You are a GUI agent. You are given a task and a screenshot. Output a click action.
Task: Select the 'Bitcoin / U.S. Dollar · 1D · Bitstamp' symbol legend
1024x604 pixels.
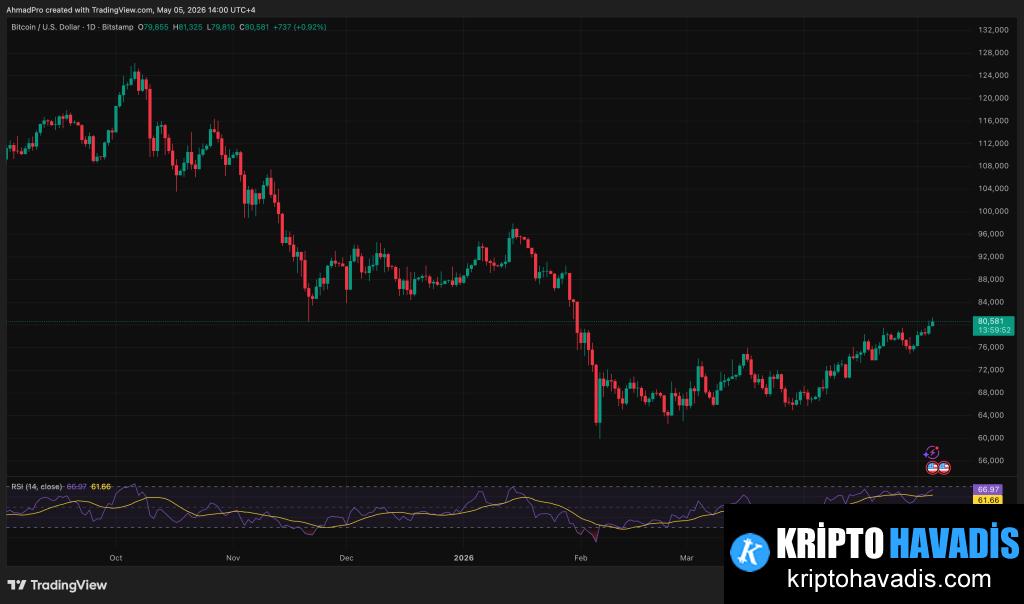coord(72,27)
